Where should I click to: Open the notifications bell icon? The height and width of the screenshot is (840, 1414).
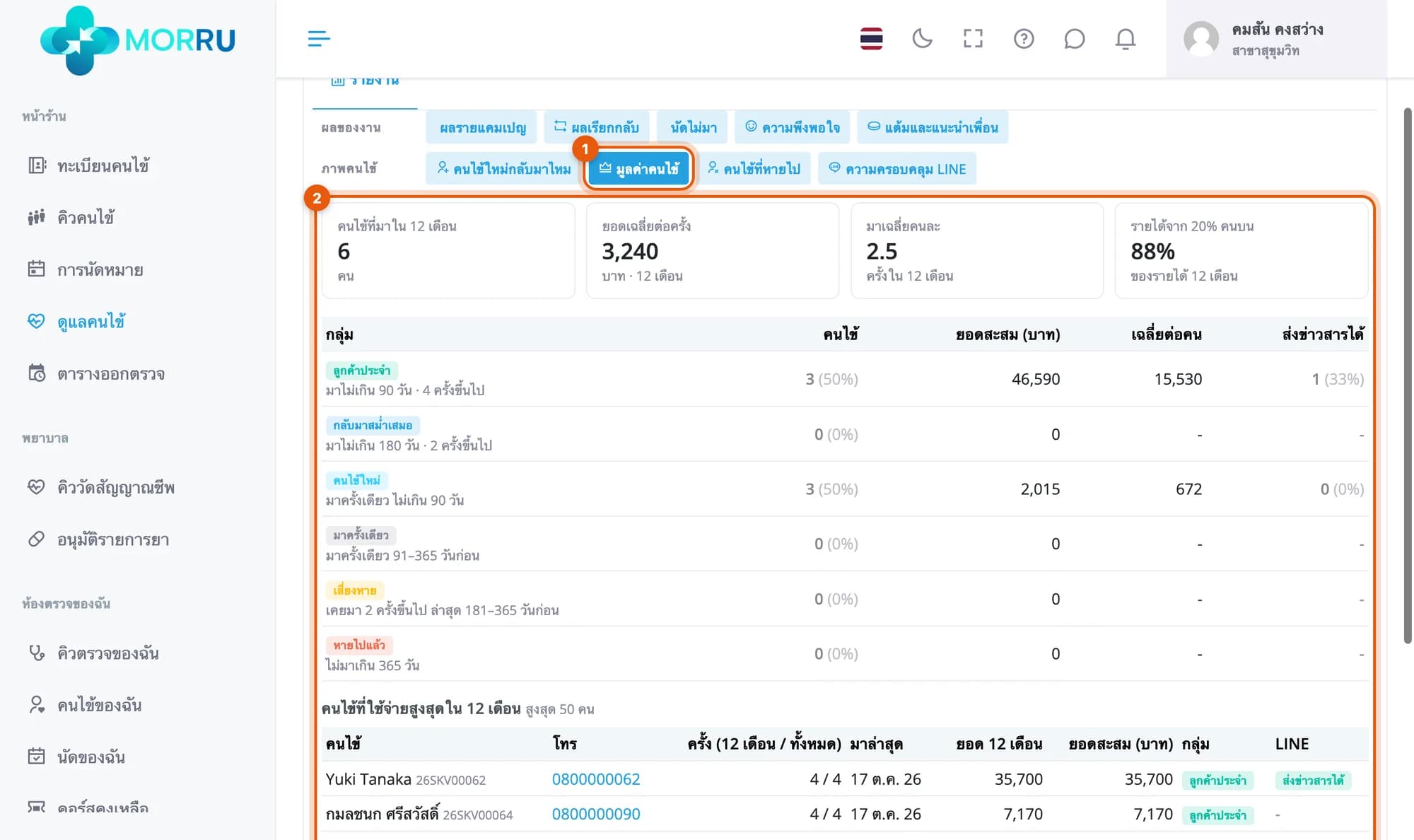pos(1126,39)
